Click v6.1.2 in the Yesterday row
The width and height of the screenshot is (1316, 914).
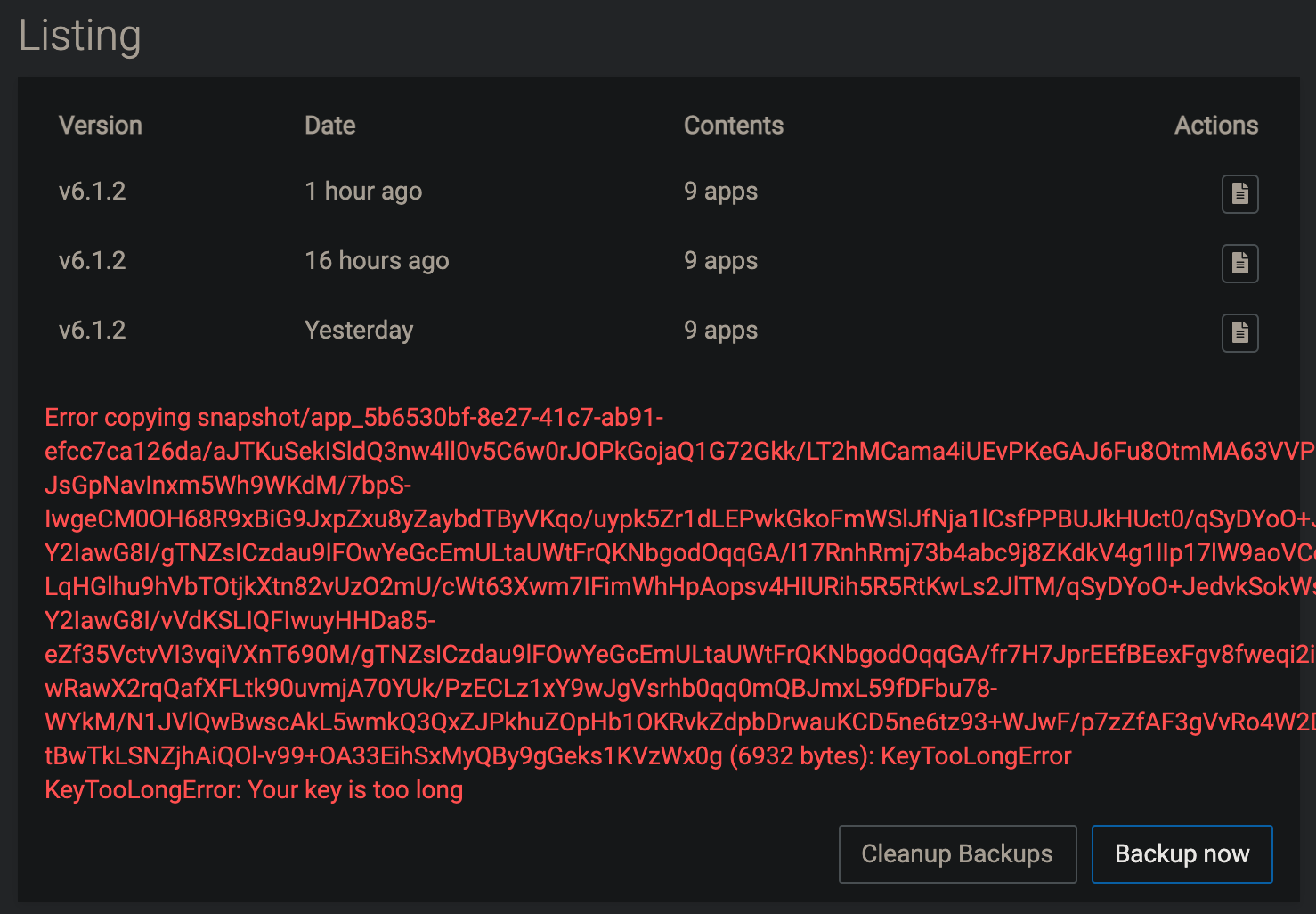click(x=93, y=331)
